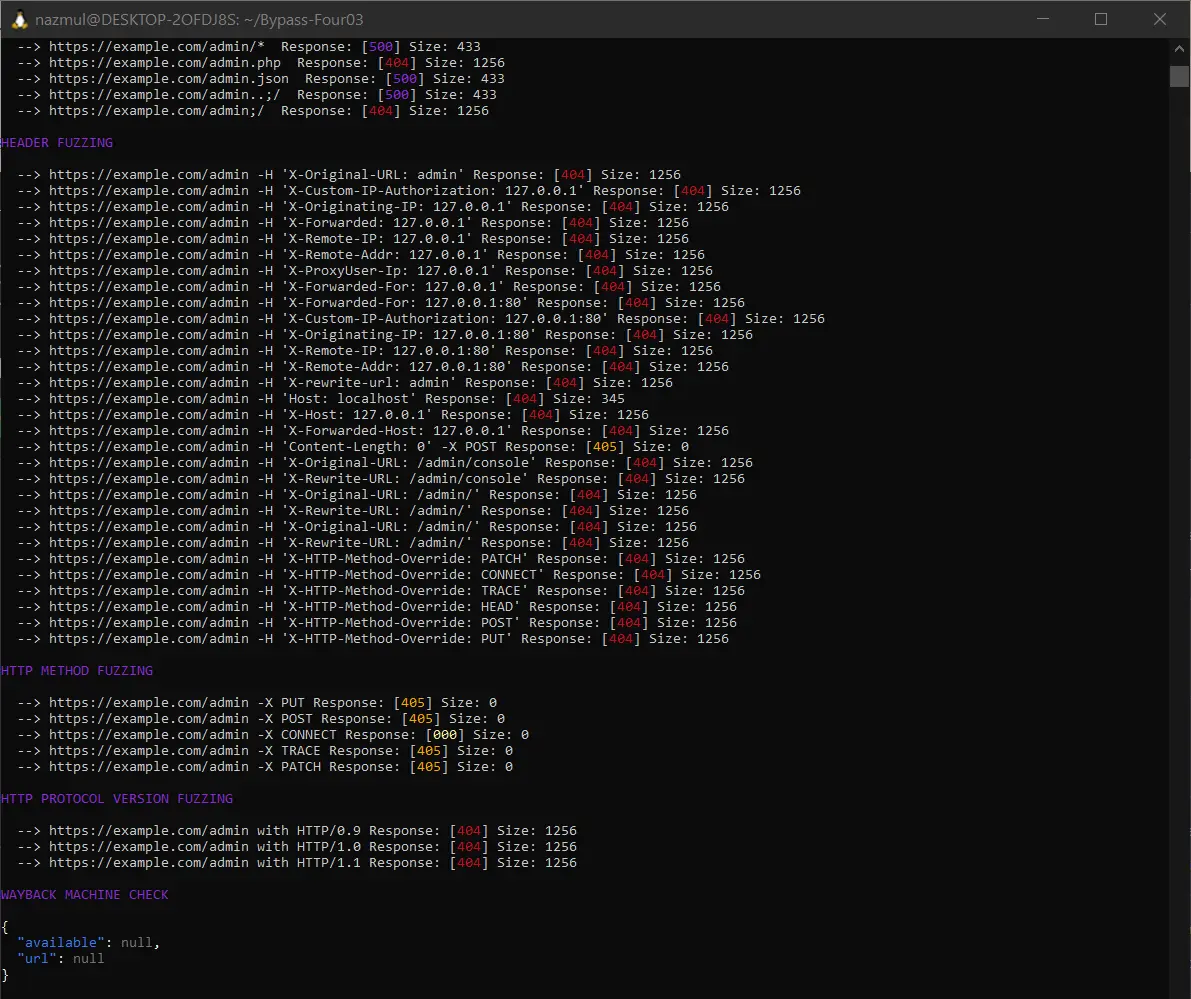This screenshot has width=1191, height=999.
Task: Click the [000] response code
Action: 444,735
